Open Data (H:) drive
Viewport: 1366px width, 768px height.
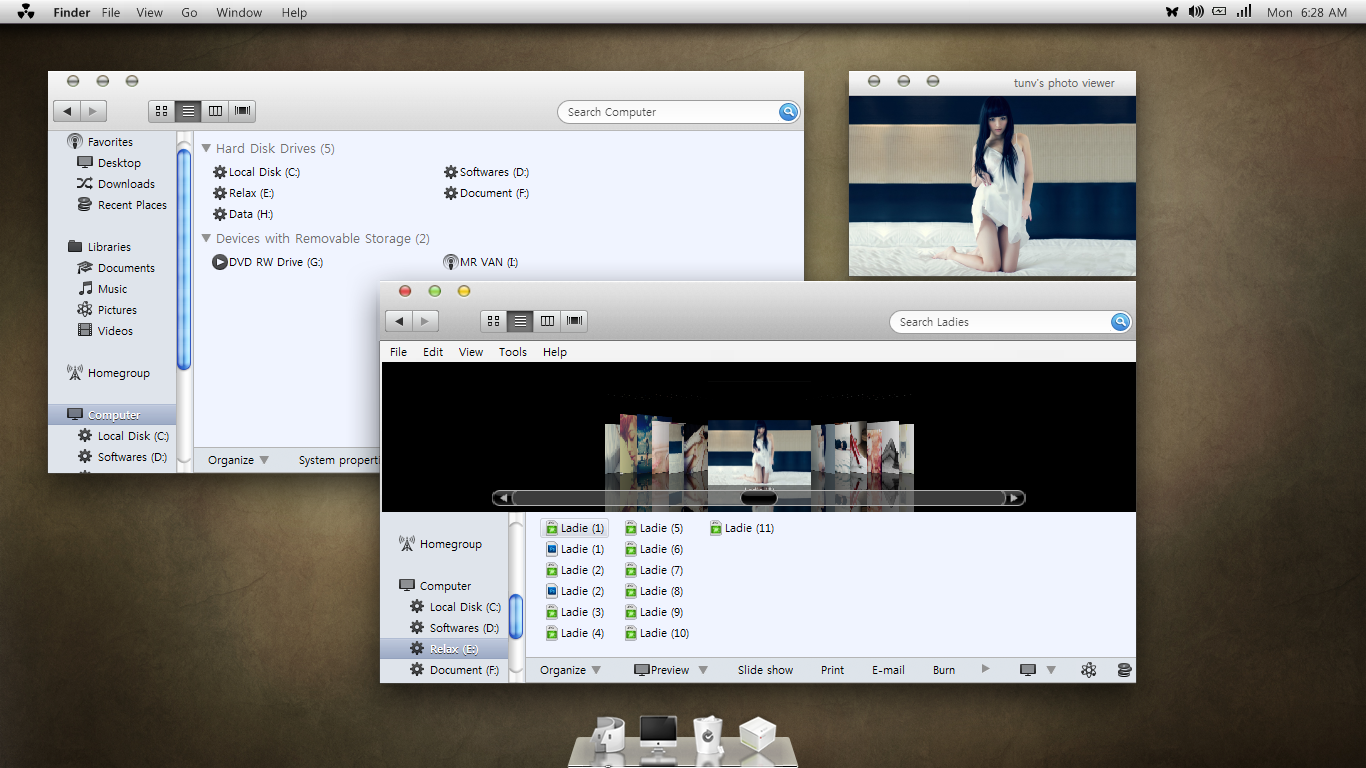[x=243, y=214]
